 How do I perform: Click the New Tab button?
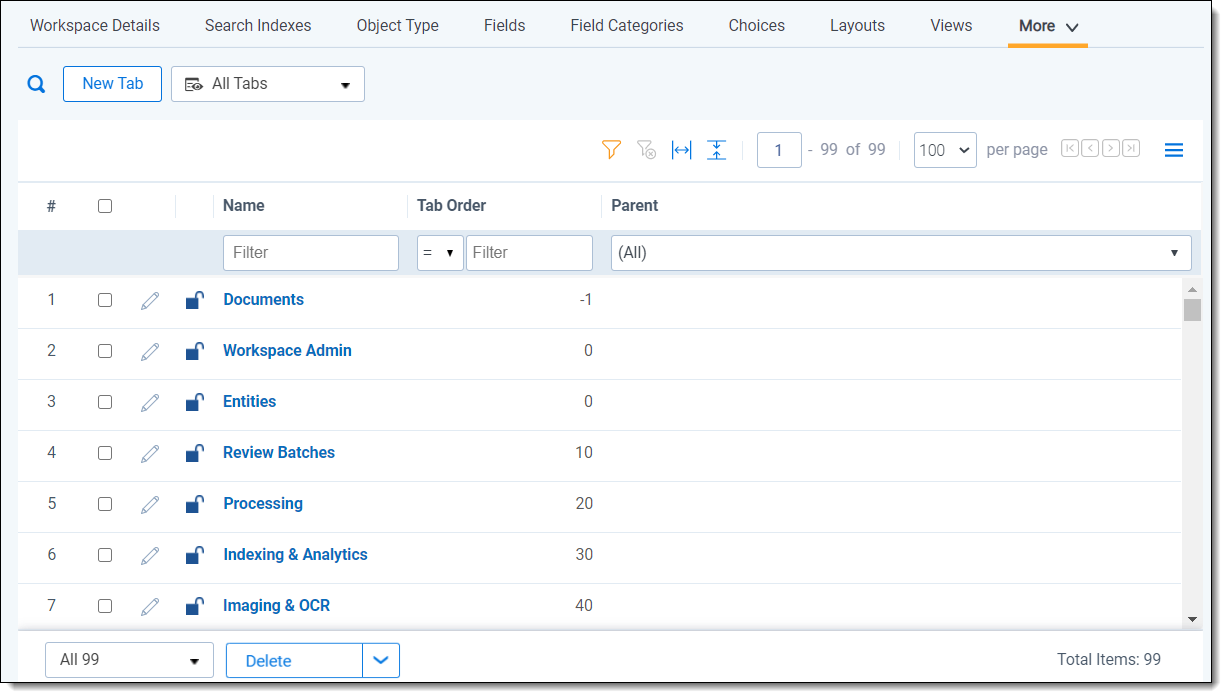[x=112, y=84]
